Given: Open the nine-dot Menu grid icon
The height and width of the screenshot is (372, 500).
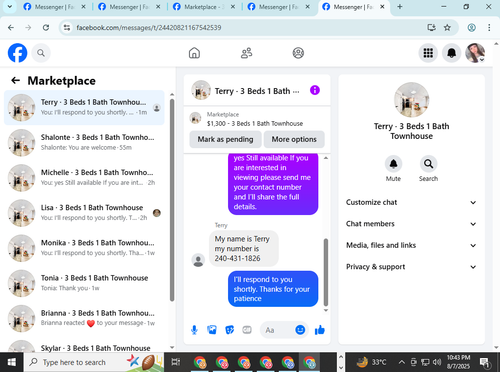Looking at the screenshot, I should click(x=428, y=53).
